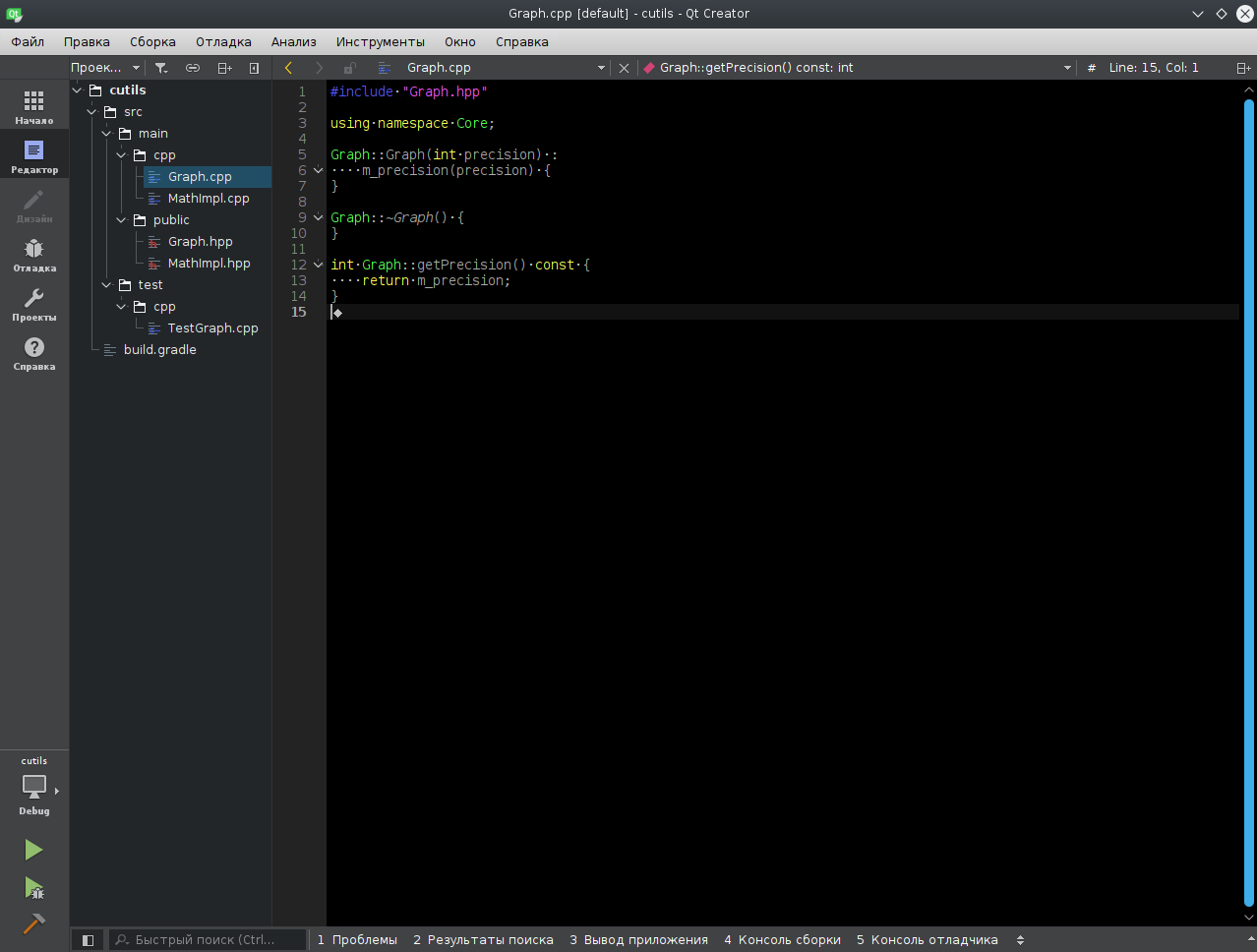Image resolution: width=1257 pixels, height=952 pixels.
Task: Start debugging with the bug-play icon
Action: [33, 889]
